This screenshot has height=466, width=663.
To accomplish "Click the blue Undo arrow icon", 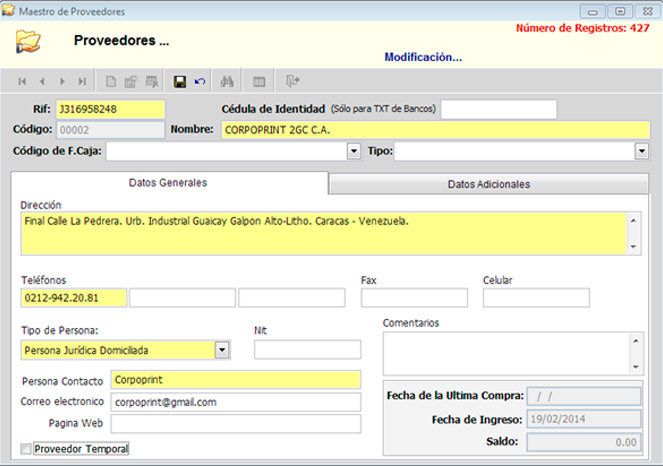I will [x=199, y=81].
